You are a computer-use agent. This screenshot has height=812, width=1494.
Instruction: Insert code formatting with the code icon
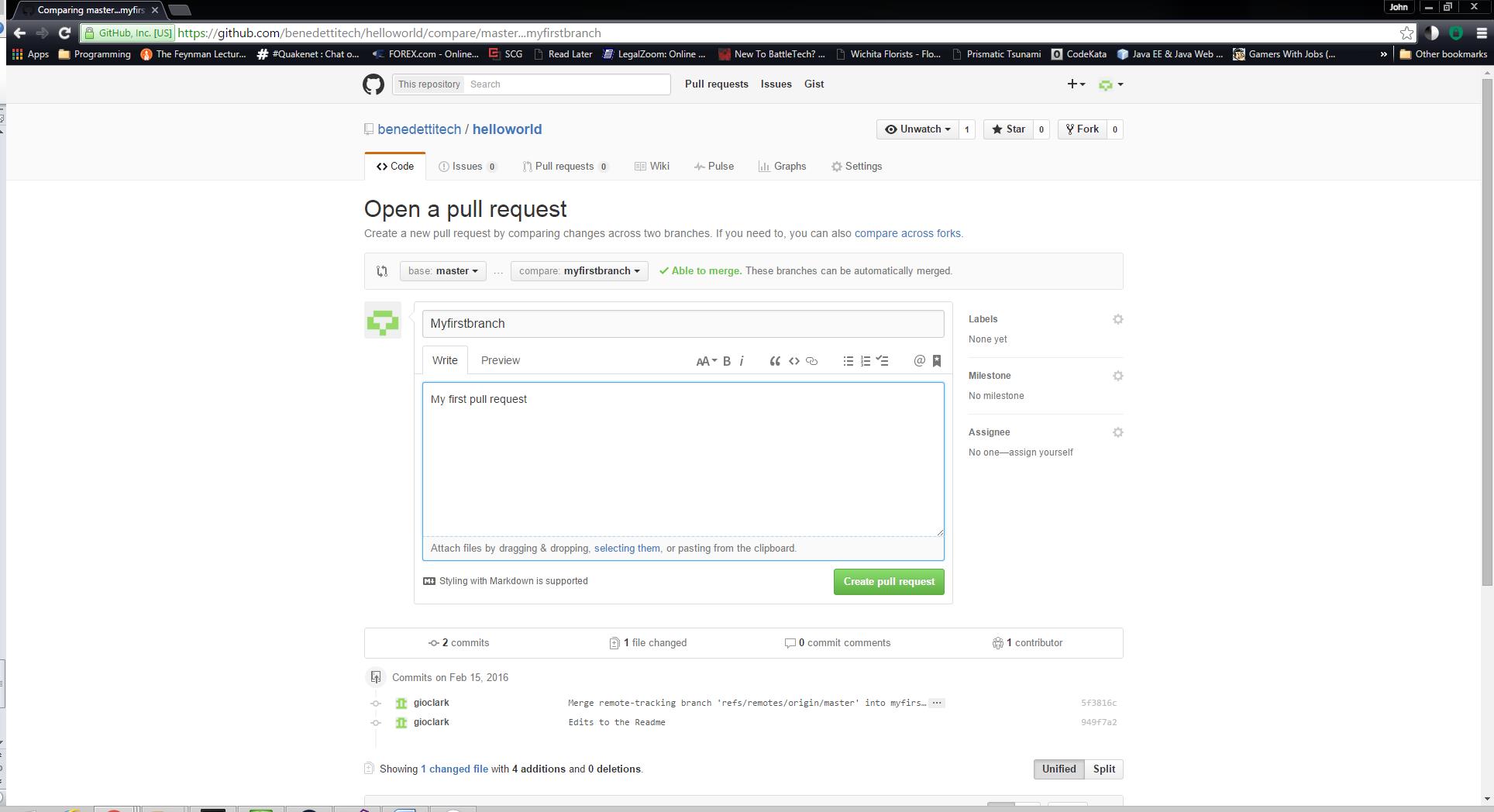pos(794,361)
